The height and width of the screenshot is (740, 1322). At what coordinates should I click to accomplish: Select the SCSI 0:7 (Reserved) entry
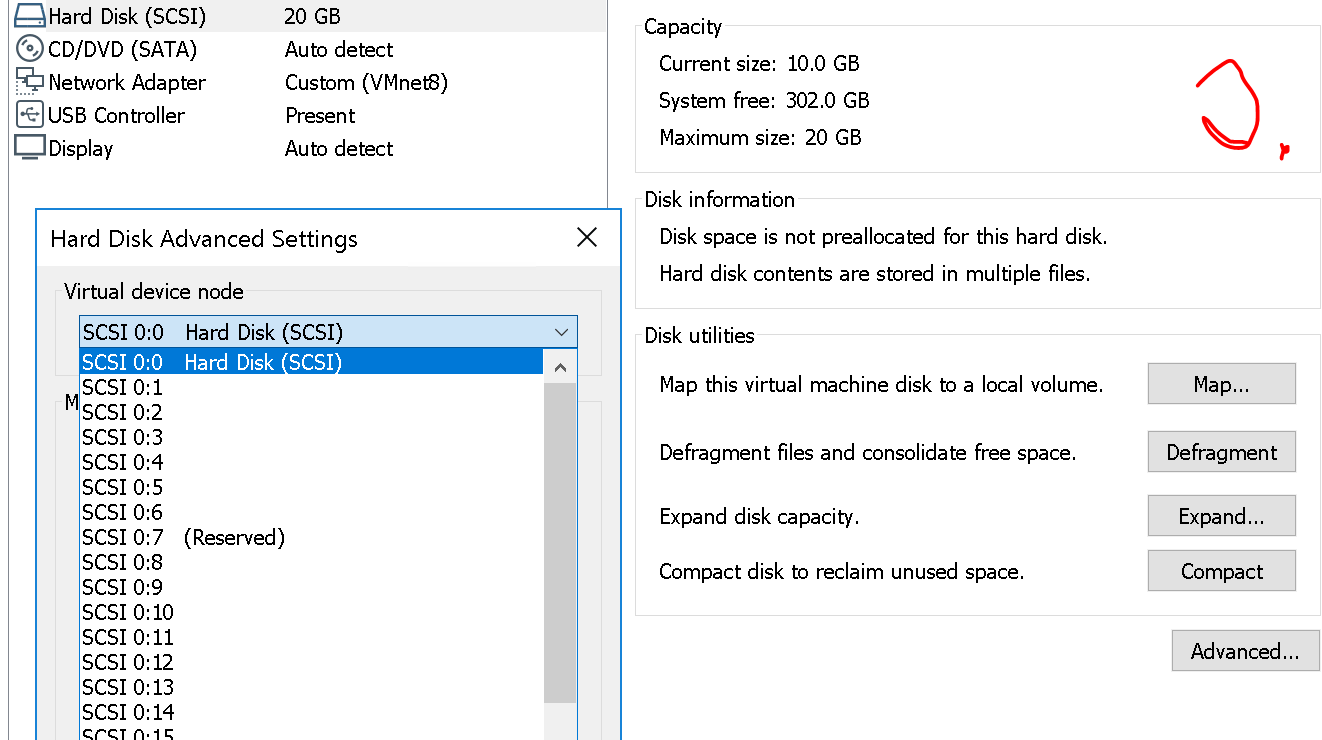point(184,538)
